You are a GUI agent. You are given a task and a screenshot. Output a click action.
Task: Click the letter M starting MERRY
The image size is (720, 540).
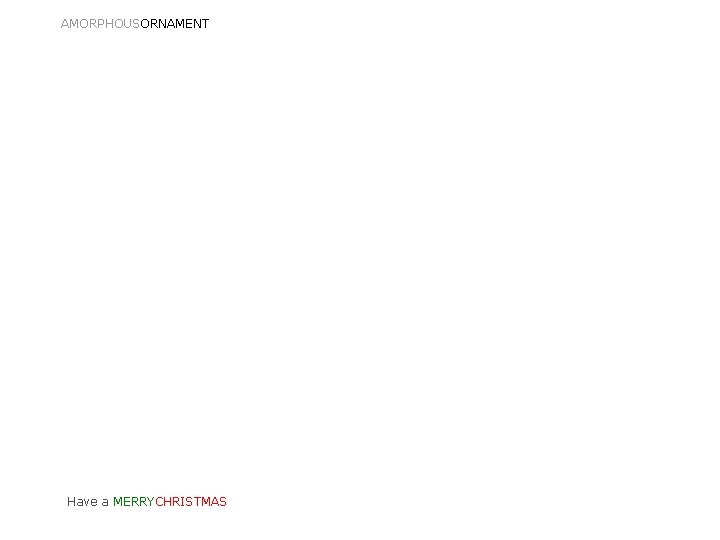click(x=118, y=501)
